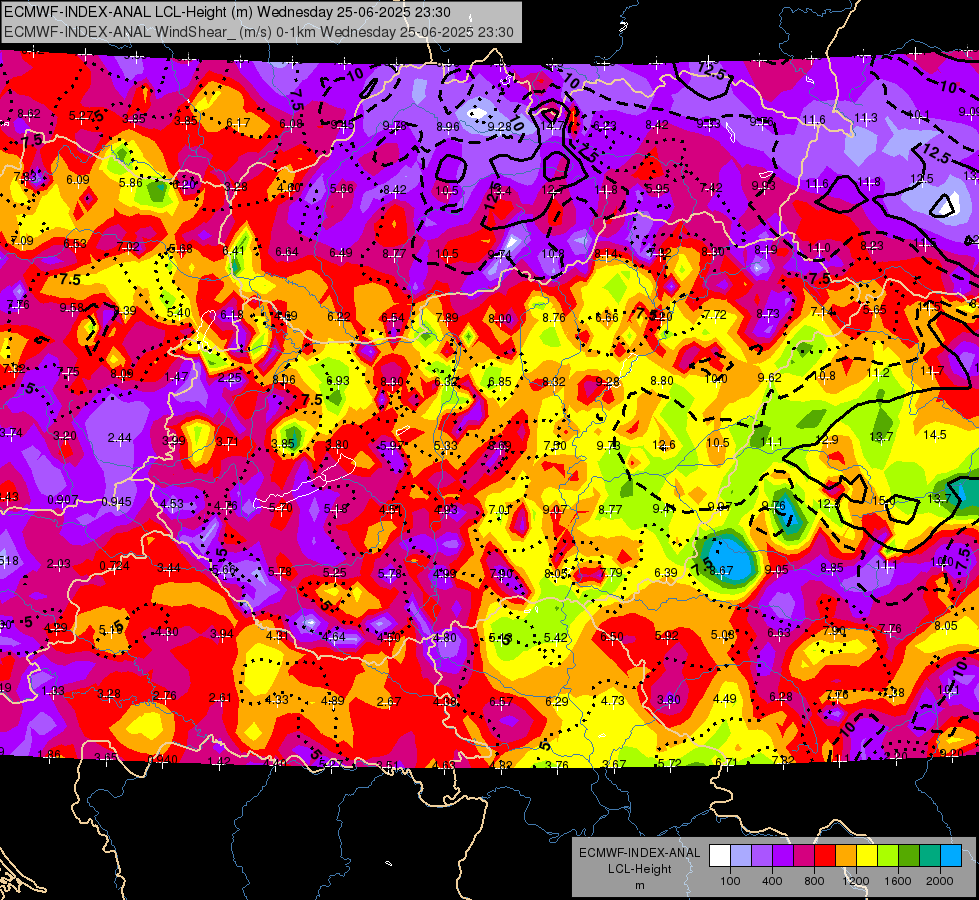Click the wind shear value '9.58'
The image size is (979, 900).
click(72, 308)
